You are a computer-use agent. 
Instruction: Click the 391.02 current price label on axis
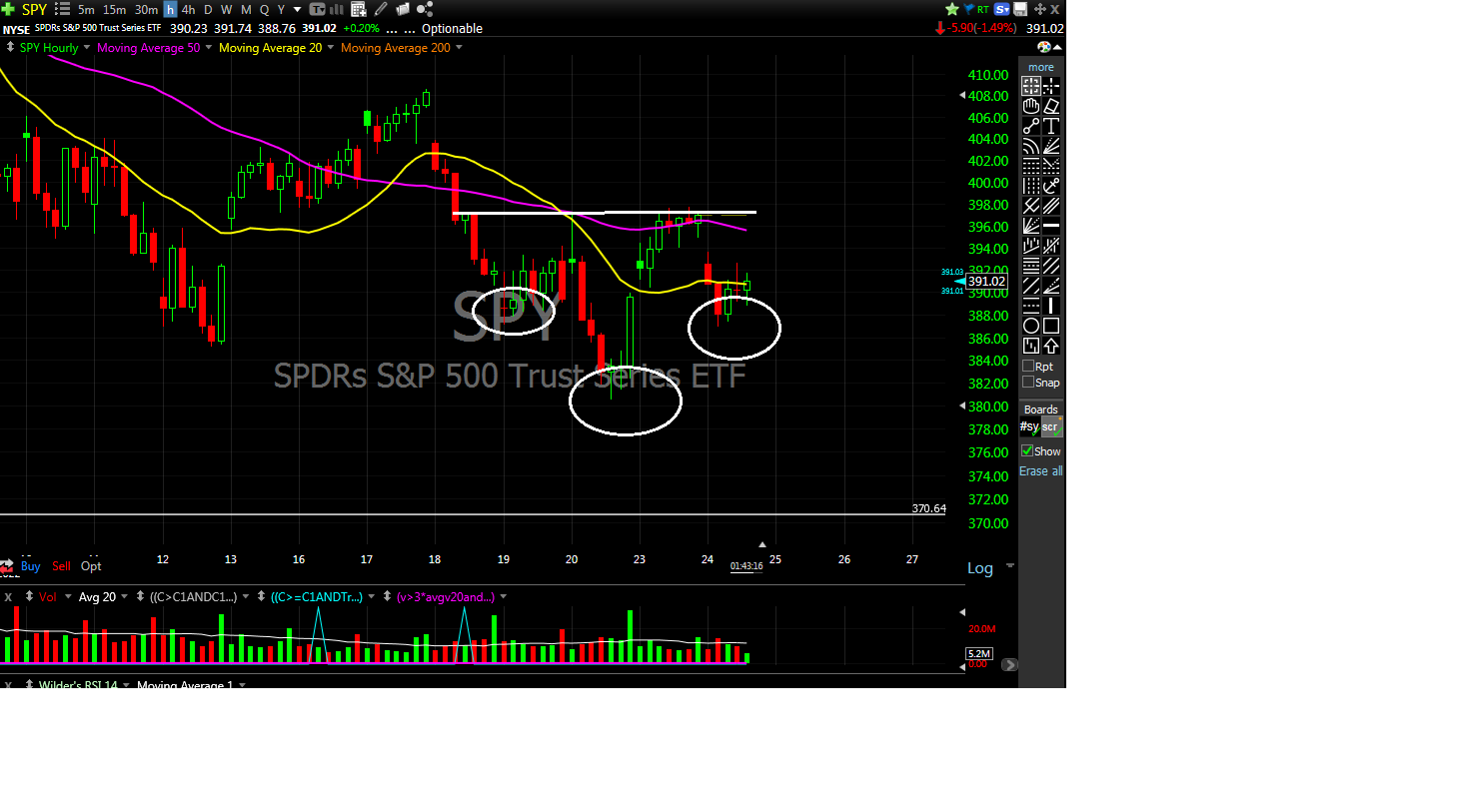tap(986, 282)
